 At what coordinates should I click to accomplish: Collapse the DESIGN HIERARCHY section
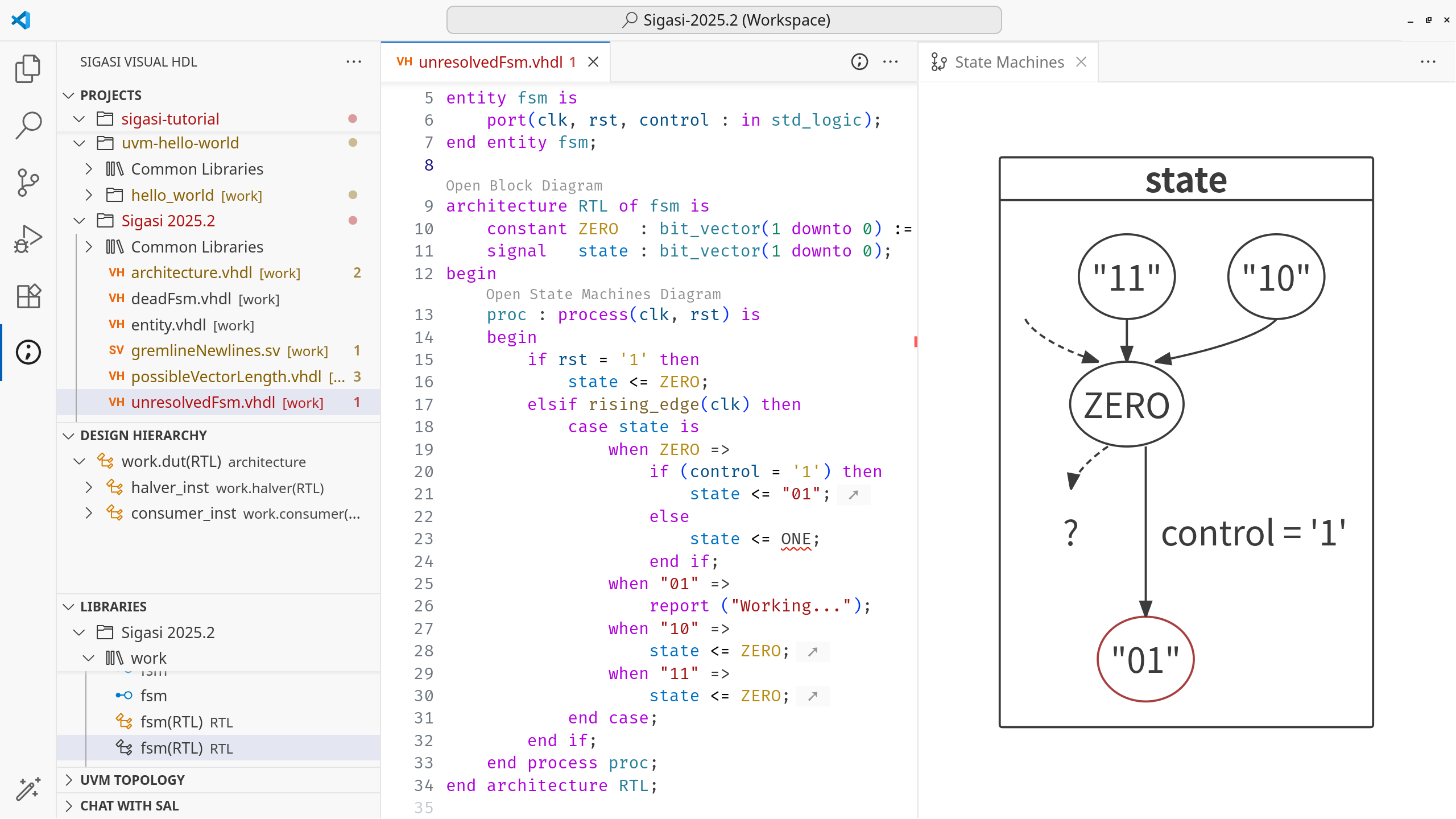point(69,436)
